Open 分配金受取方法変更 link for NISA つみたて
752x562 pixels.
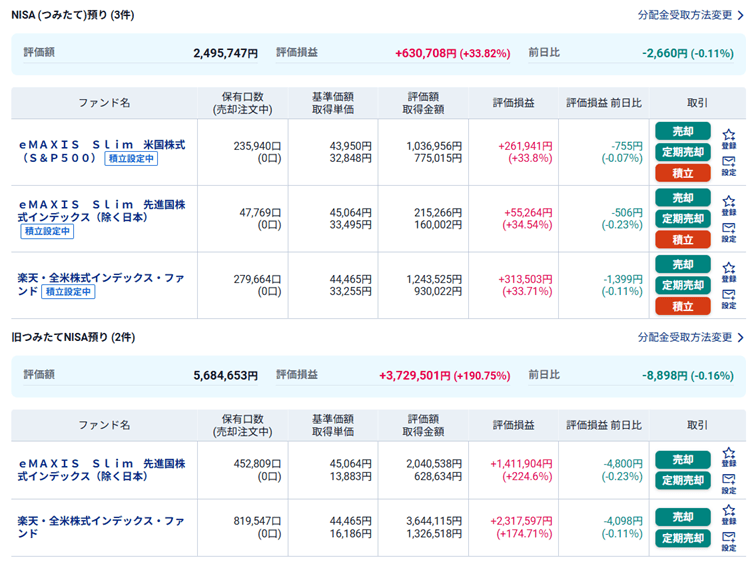click(x=690, y=15)
